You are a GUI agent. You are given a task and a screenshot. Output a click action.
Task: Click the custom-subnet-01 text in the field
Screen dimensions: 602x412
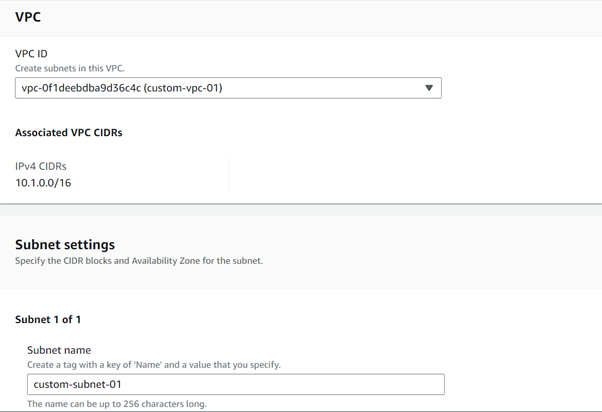point(77,384)
